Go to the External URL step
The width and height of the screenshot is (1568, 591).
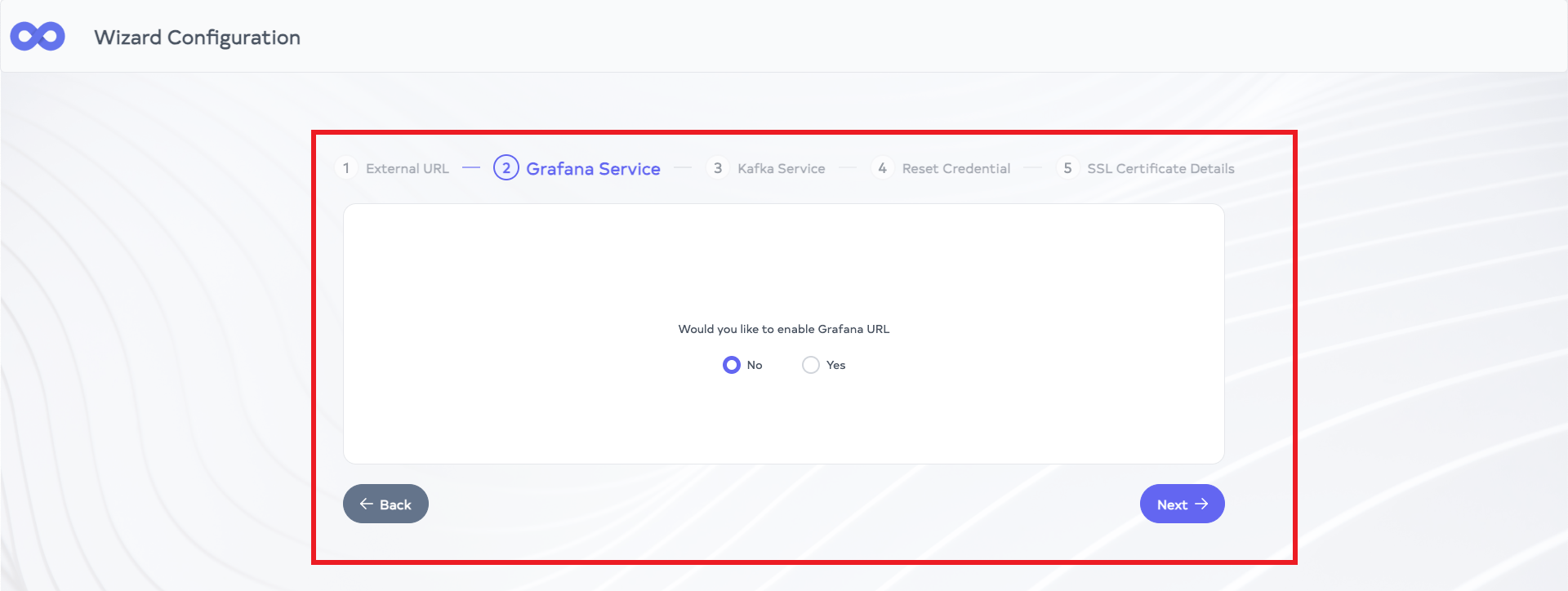408,169
